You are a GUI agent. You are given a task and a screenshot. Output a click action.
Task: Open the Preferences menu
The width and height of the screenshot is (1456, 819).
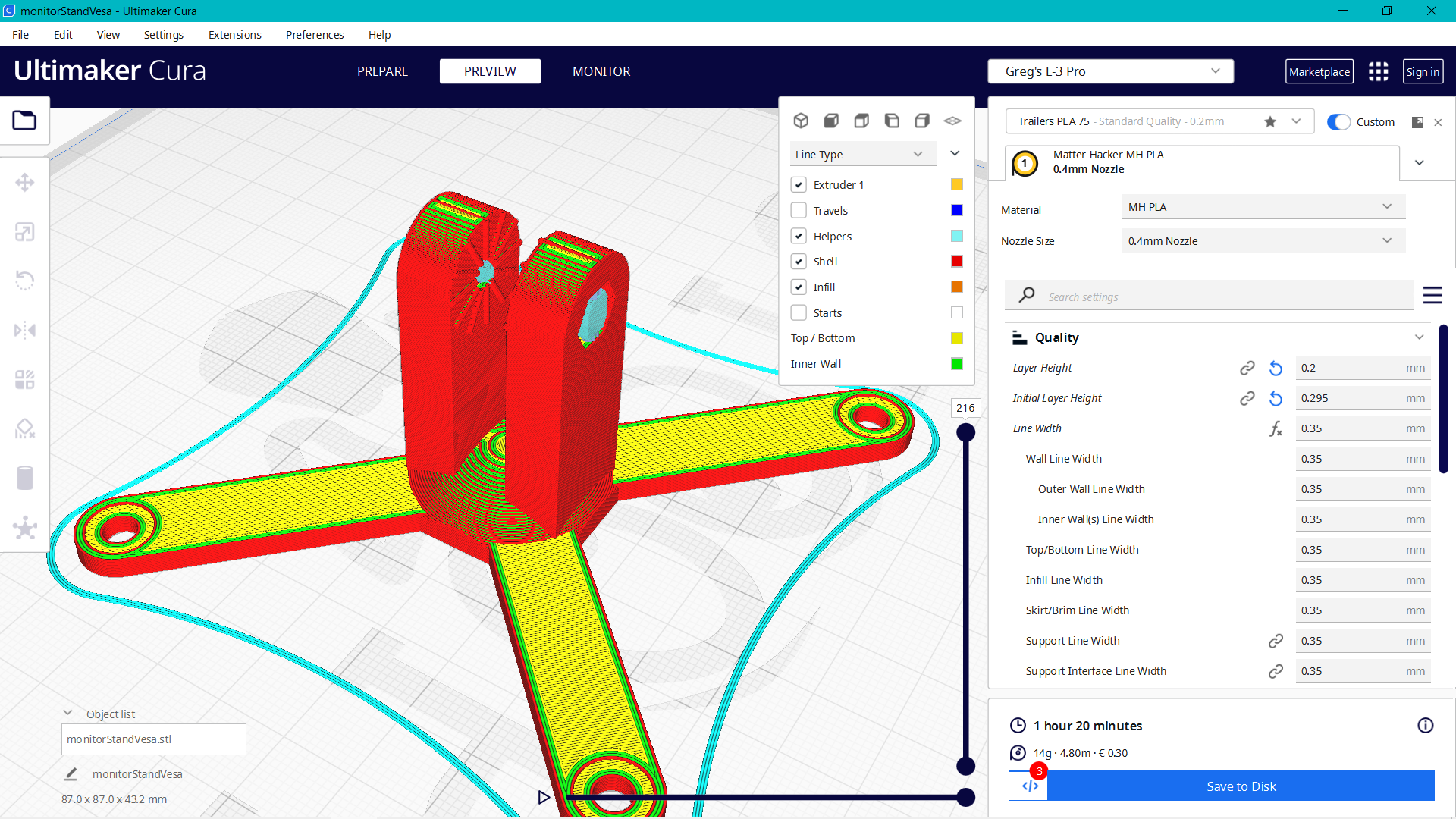pos(314,35)
